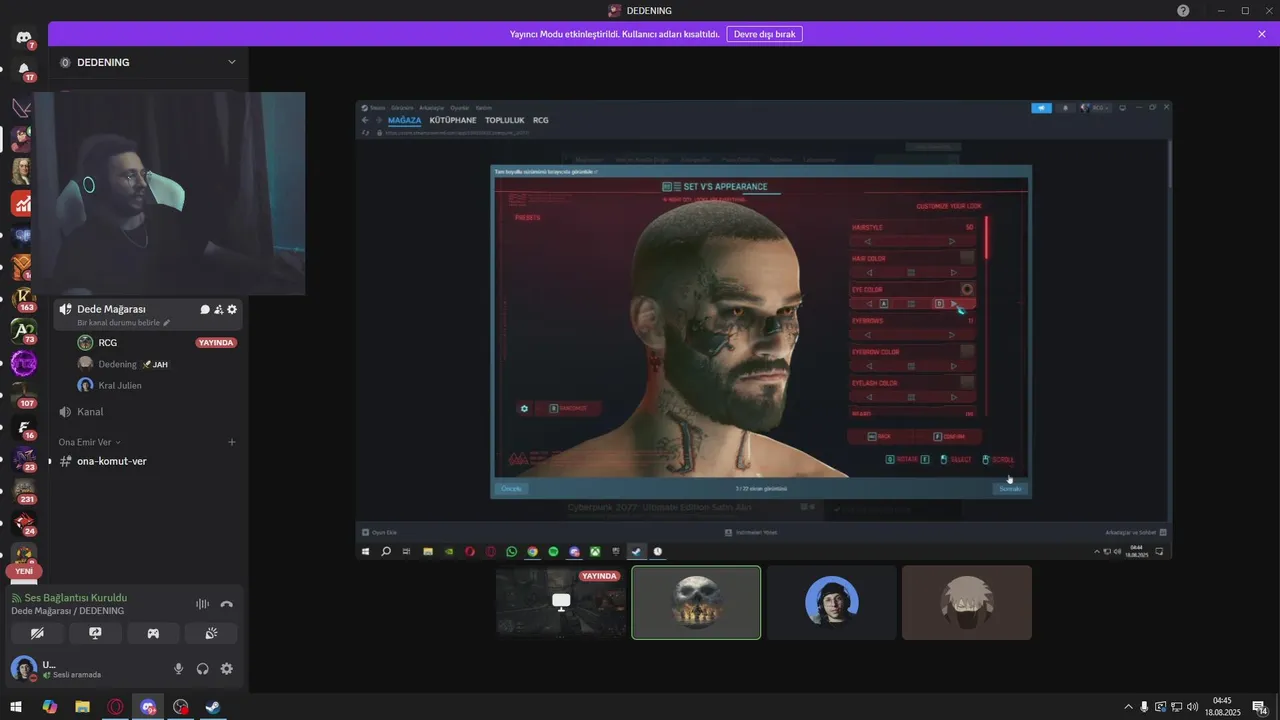Open system volume control in tray
The width and height of the screenshot is (1280, 720).
point(1192,707)
